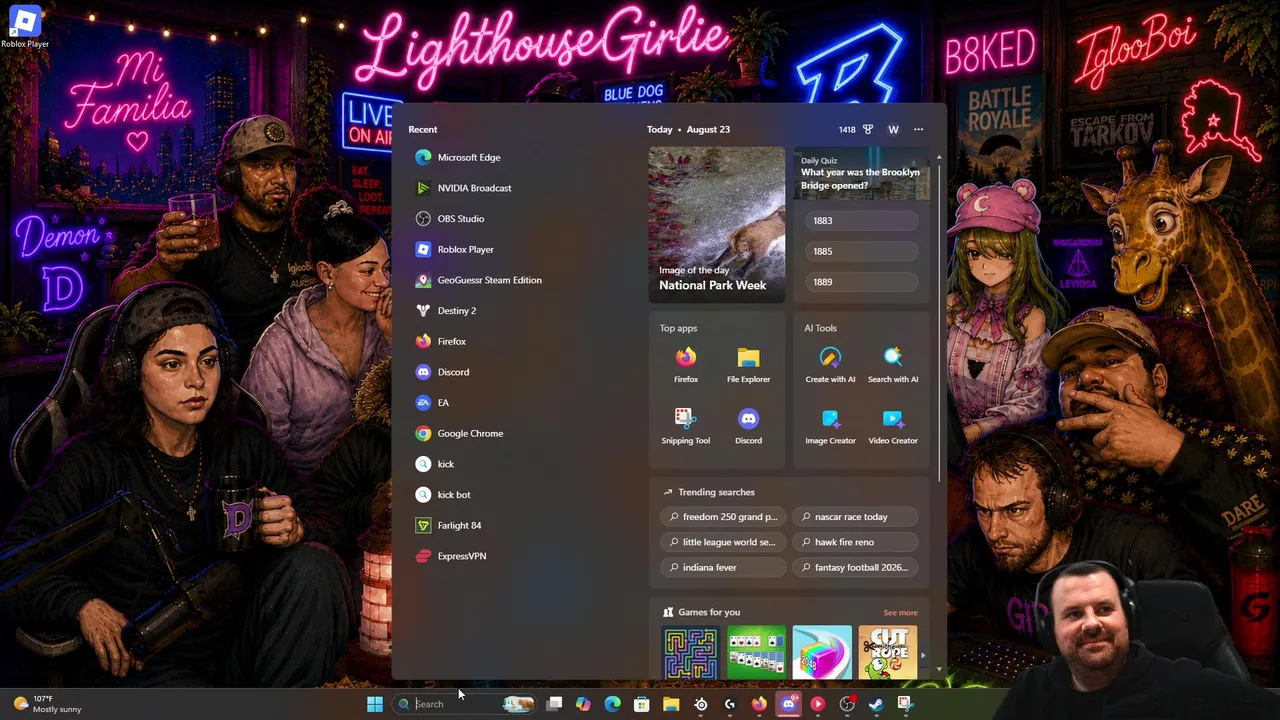Open File Explorer on the taskbar

[x=671, y=704]
